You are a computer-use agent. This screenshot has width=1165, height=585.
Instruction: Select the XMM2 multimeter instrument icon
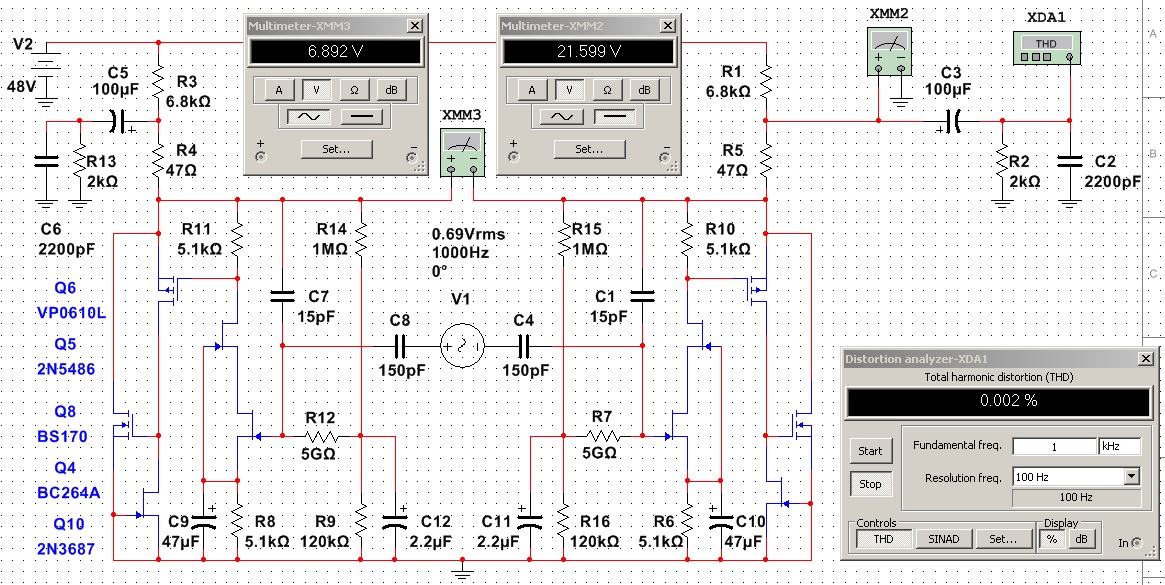coord(889,50)
